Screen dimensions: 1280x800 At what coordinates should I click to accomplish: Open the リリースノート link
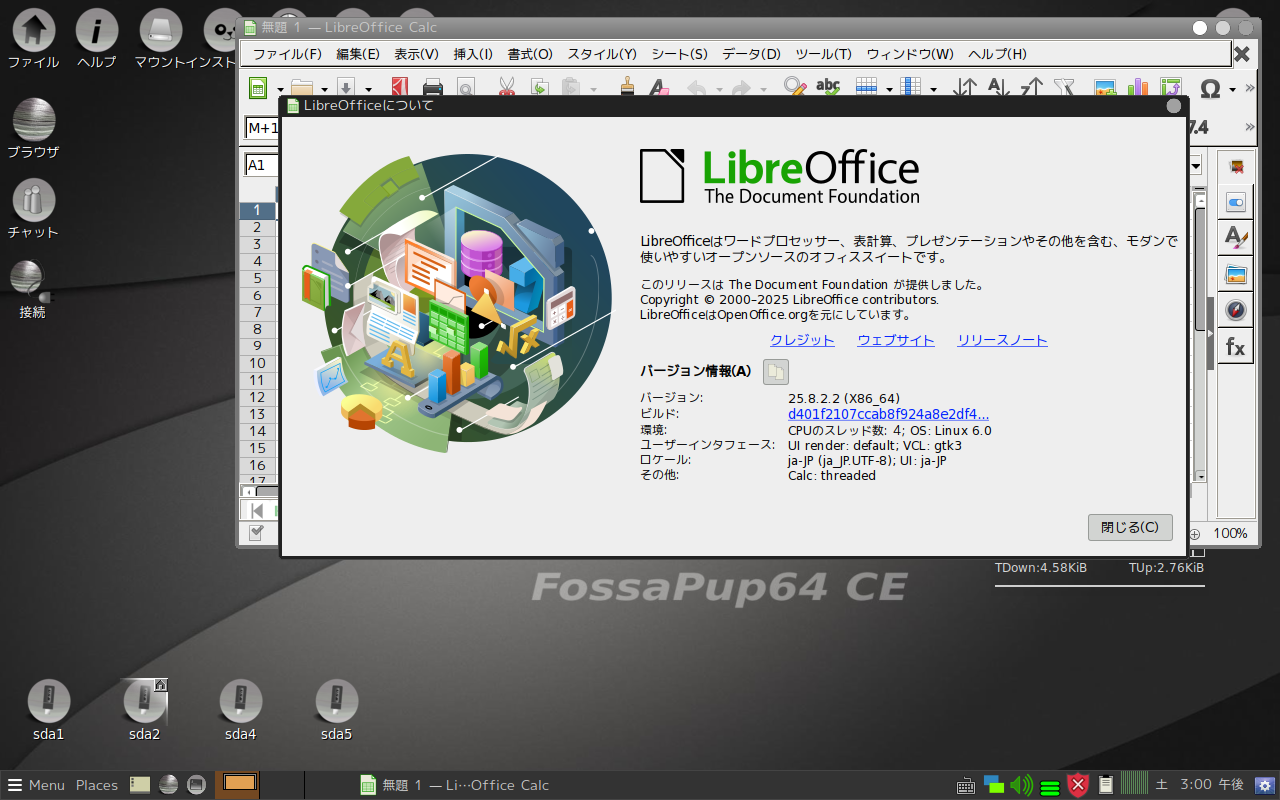1002,340
